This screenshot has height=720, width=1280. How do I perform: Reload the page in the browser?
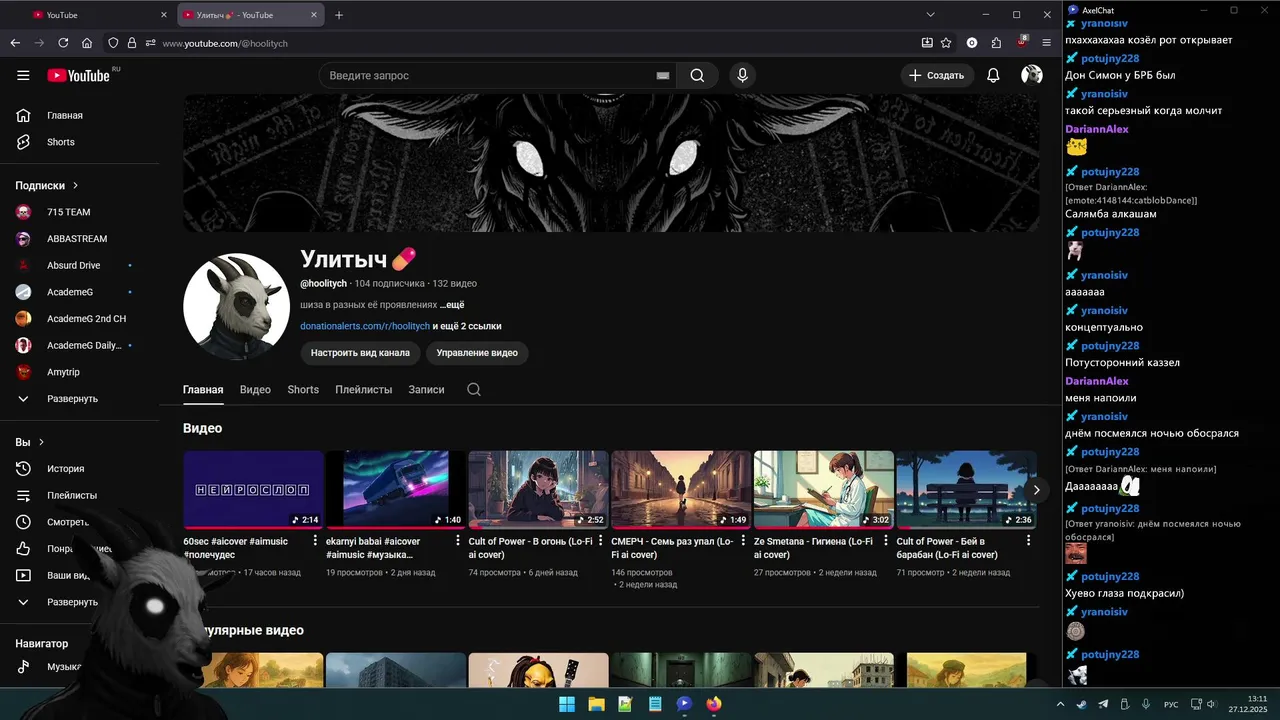click(63, 43)
